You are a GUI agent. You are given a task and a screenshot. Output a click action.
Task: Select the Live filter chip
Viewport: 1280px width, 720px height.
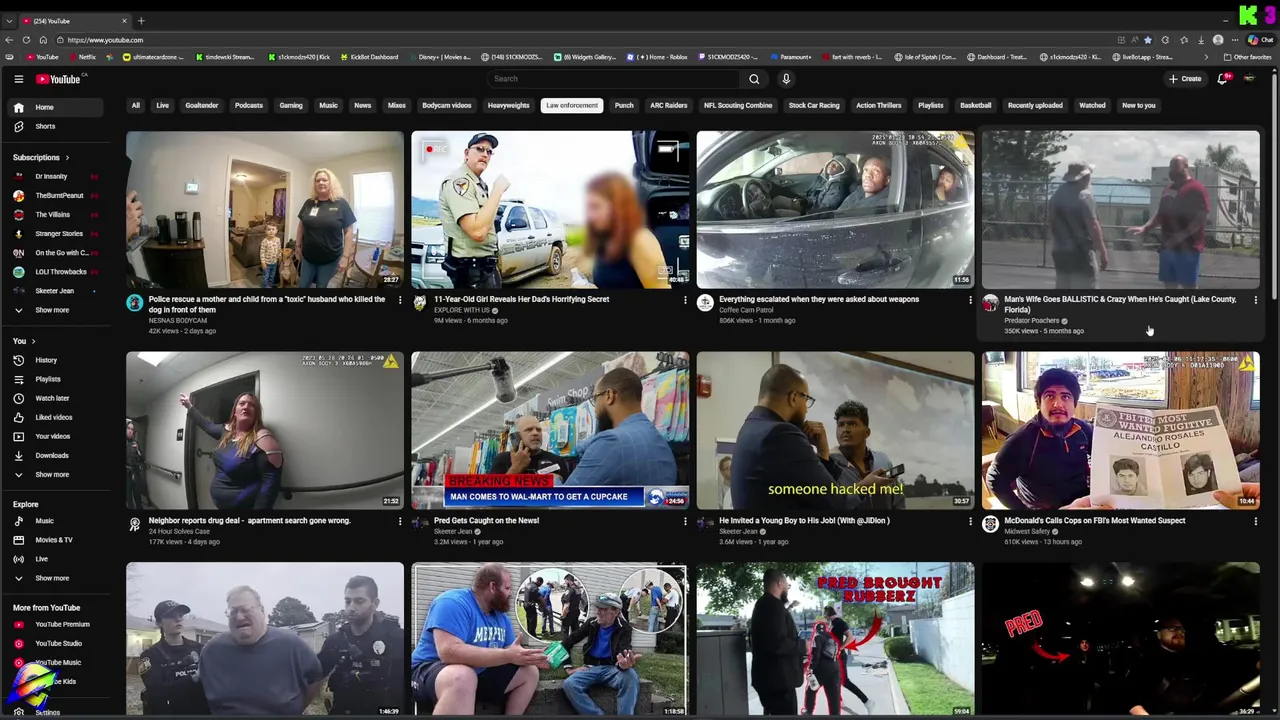[x=162, y=105]
